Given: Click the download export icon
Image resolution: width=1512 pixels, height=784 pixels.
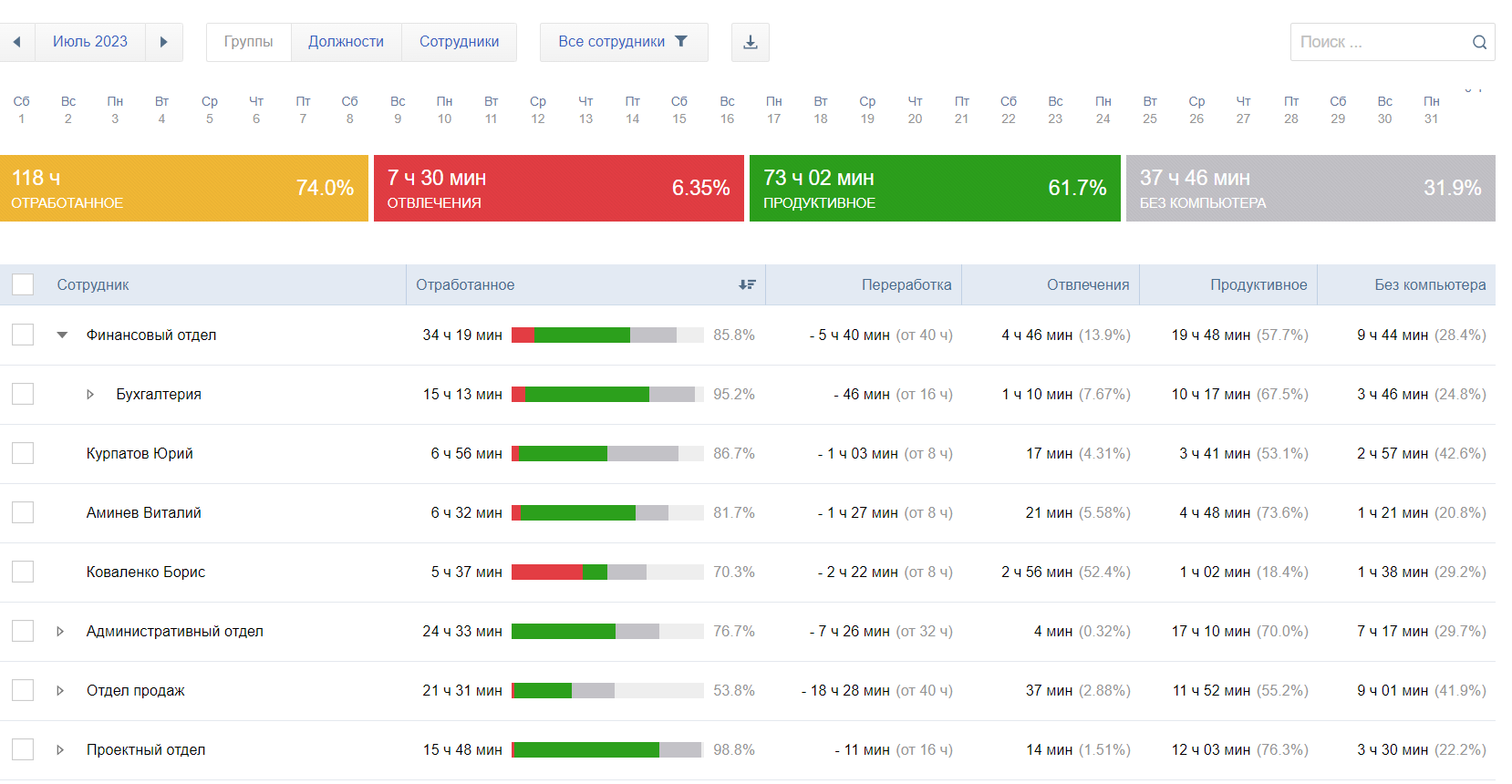Looking at the screenshot, I should point(750,42).
